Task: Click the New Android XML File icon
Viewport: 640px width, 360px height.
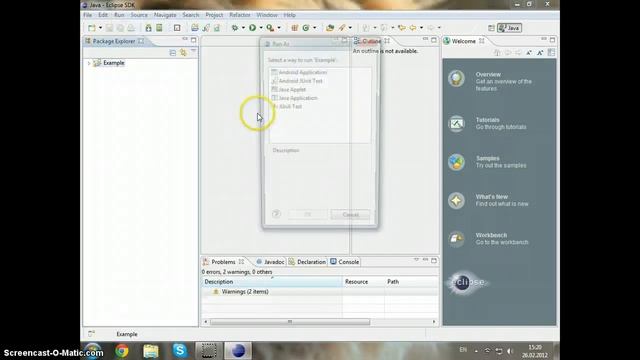Action: (x=217, y=28)
